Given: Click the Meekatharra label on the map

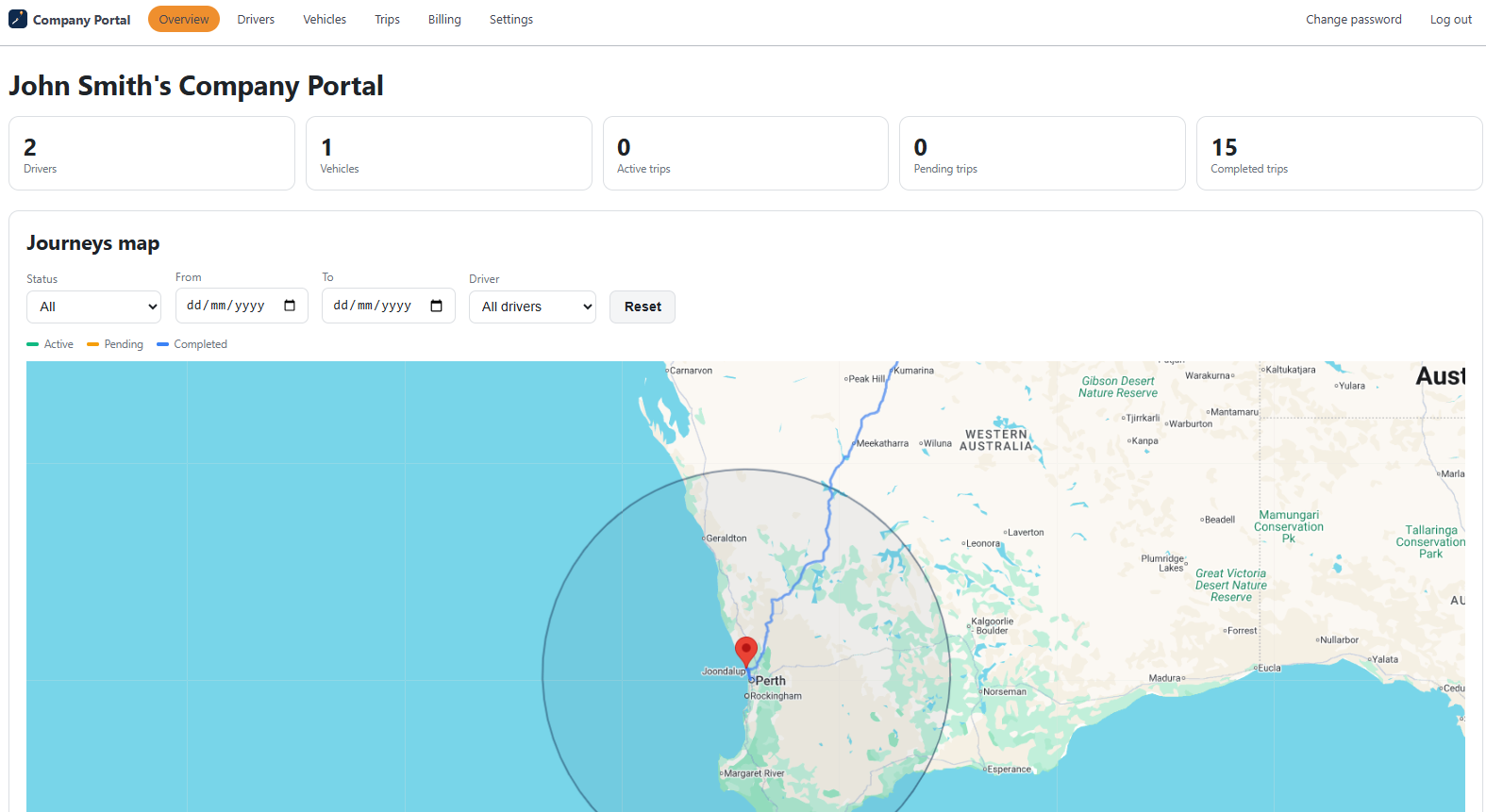Looking at the screenshot, I should click(882, 443).
